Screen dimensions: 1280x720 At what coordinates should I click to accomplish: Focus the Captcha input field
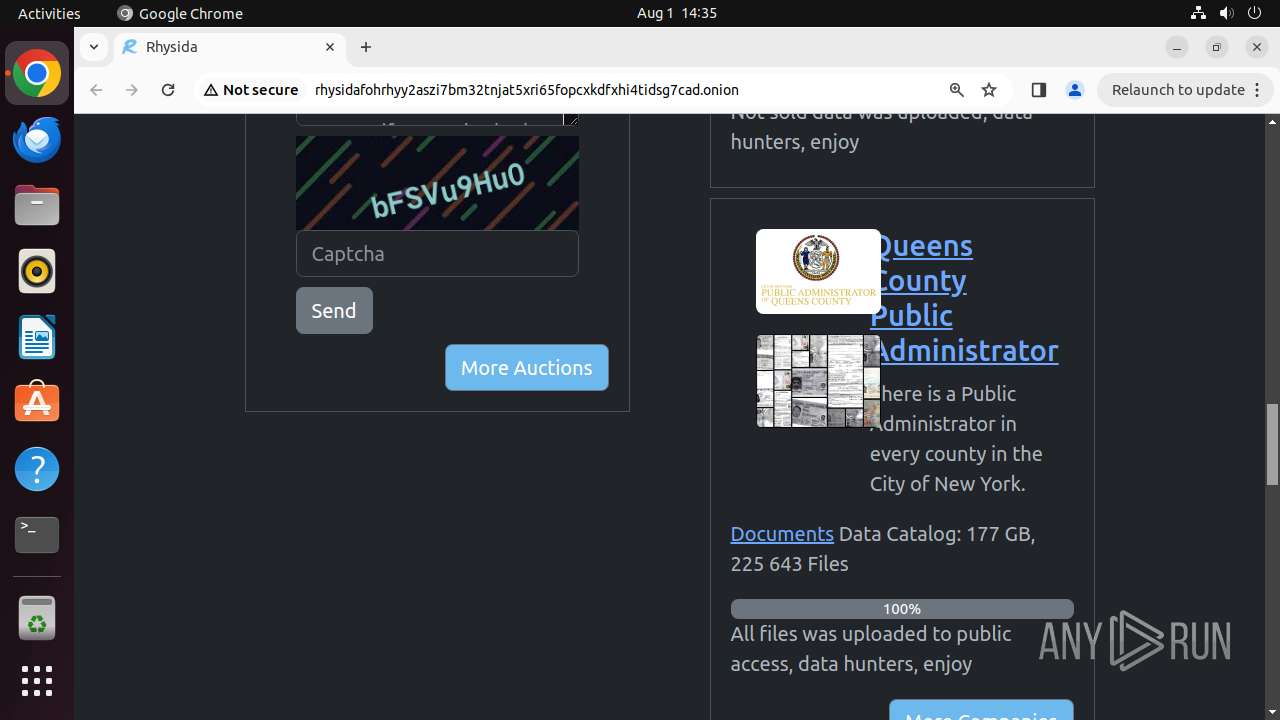437,254
